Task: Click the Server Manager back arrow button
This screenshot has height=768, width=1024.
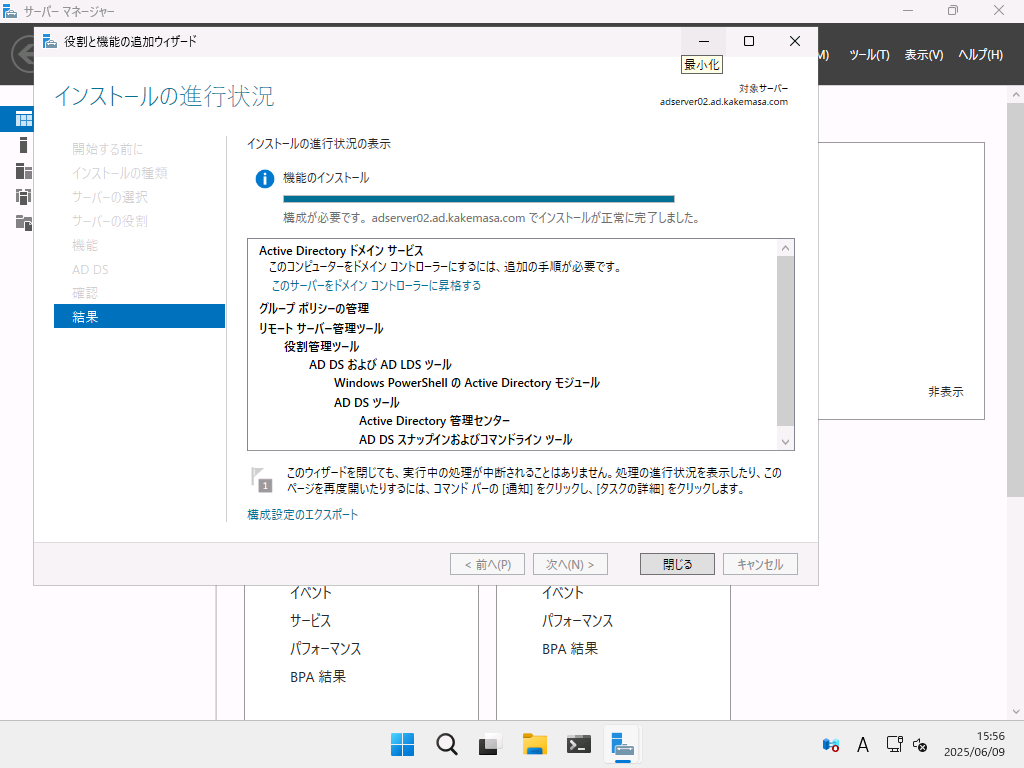Action: [24, 54]
